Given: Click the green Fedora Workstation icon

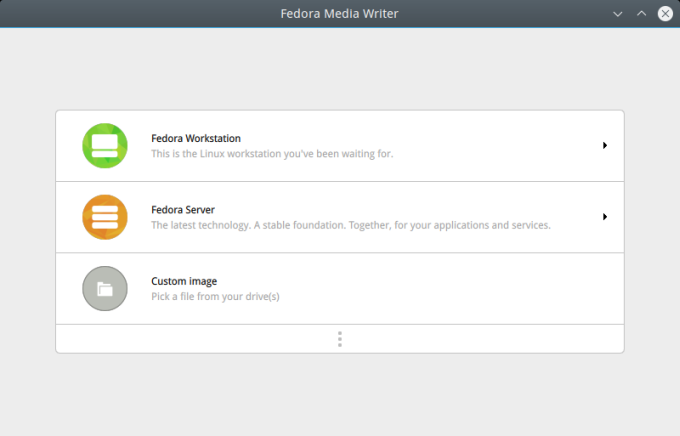Looking at the screenshot, I should click(105, 146).
